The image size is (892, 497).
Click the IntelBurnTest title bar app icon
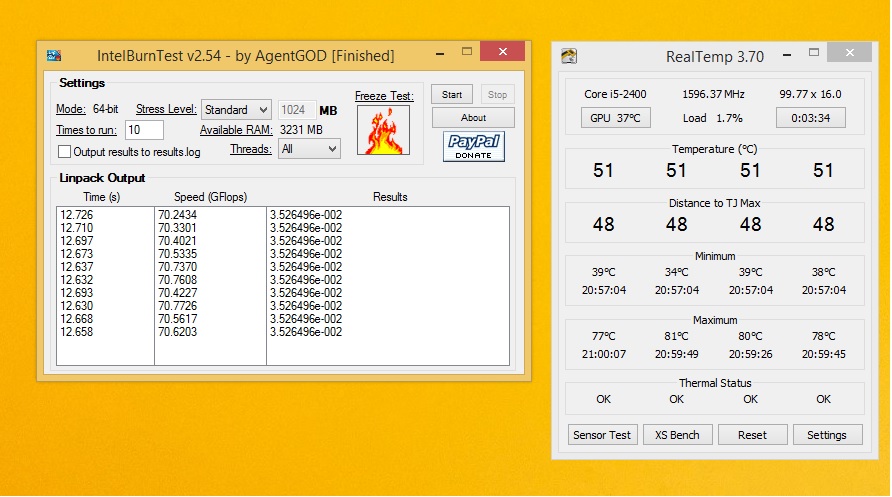54,56
